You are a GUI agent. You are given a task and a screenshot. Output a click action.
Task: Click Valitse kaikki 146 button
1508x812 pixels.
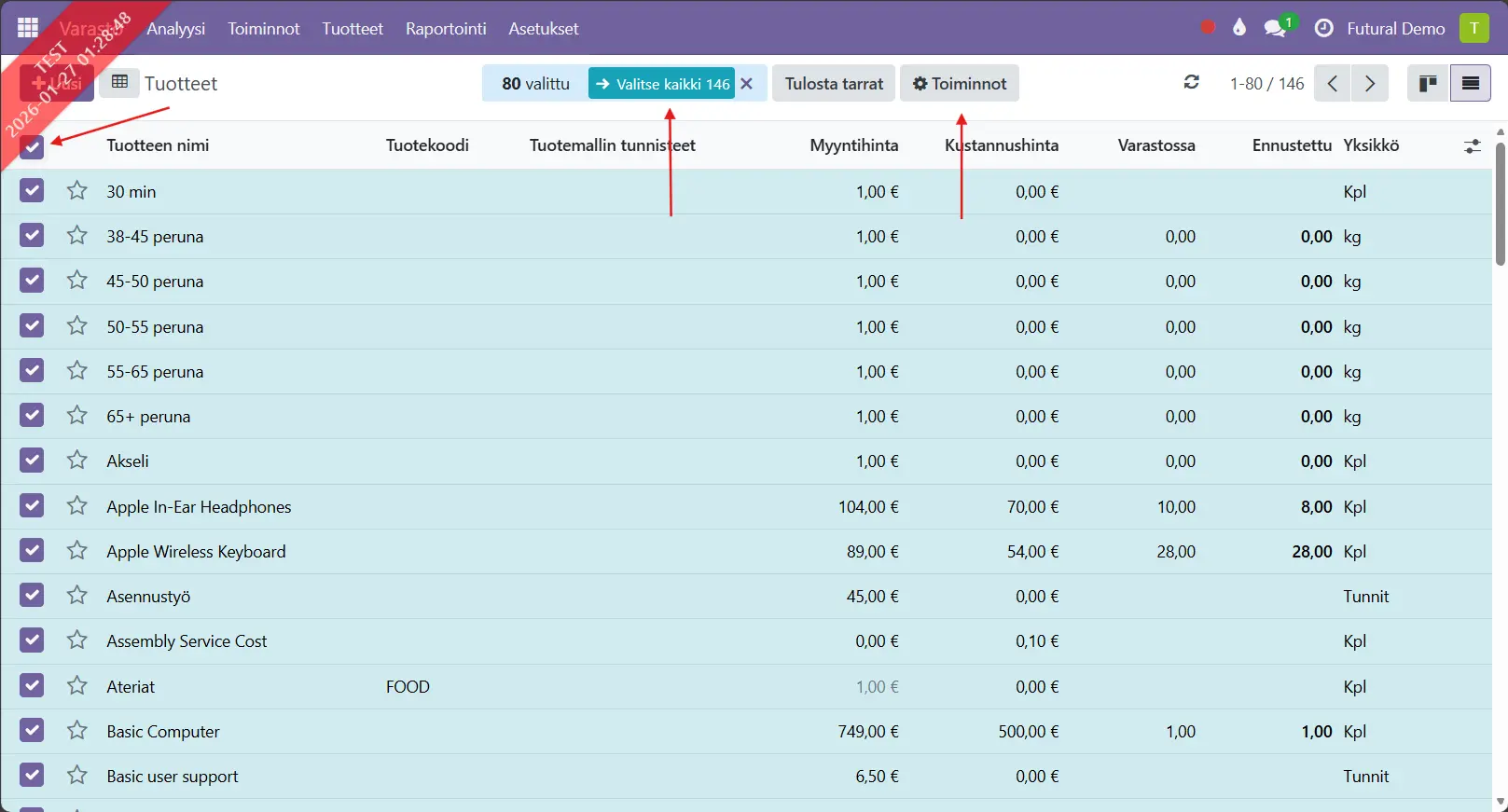coord(662,84)
